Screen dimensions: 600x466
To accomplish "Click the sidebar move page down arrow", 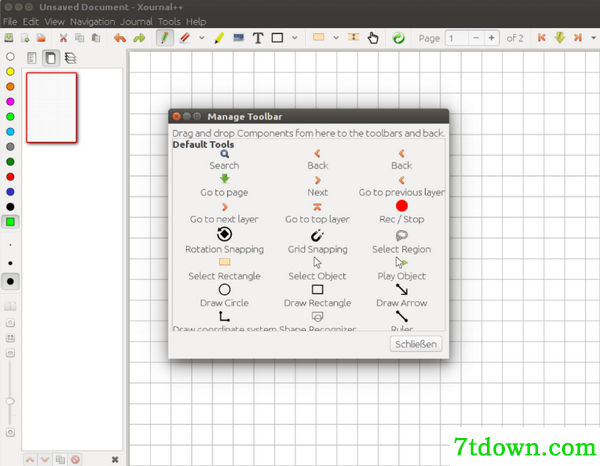I will tap(45, 459).
